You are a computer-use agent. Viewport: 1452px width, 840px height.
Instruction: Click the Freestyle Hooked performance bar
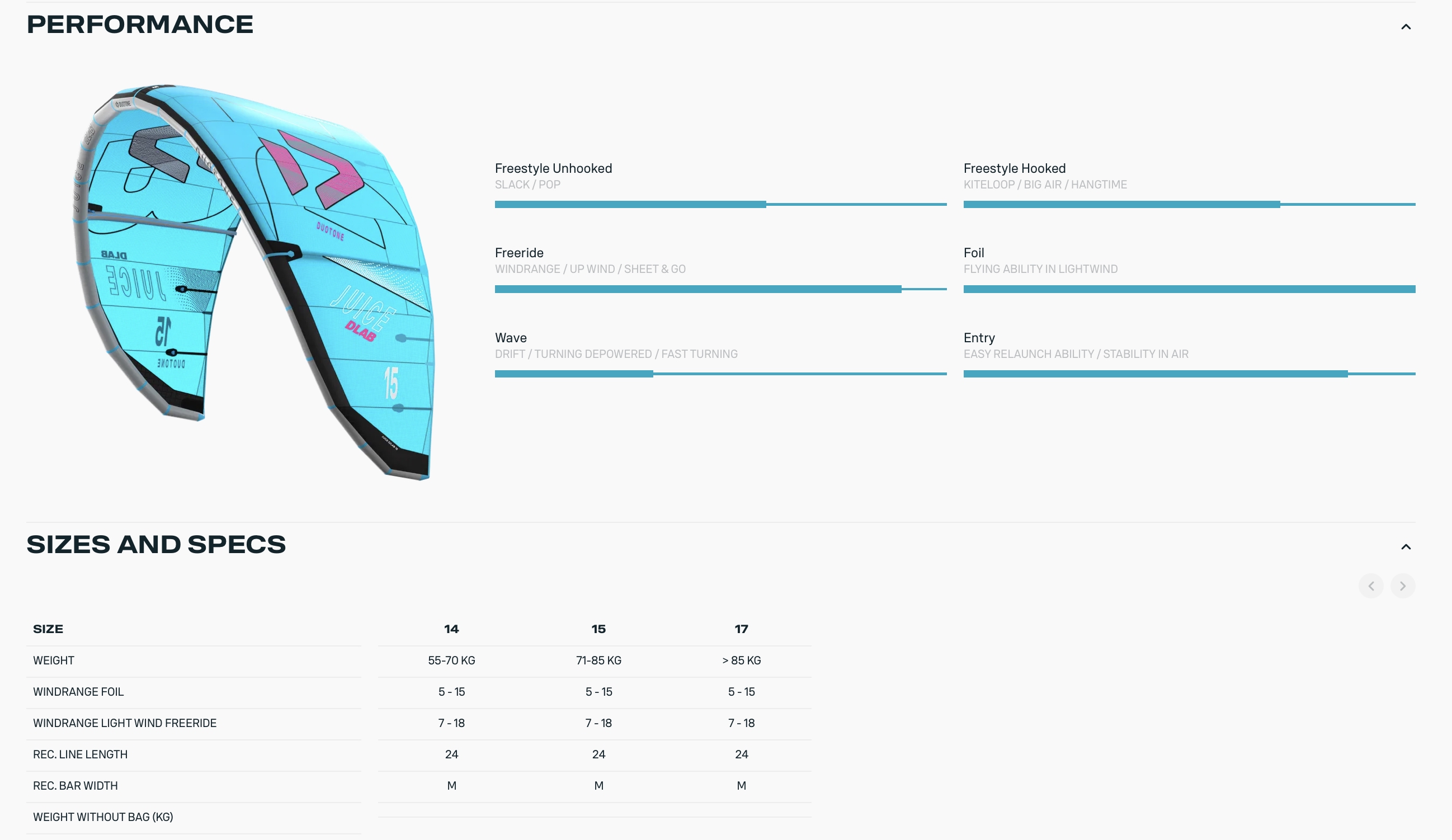point(1189,205)
